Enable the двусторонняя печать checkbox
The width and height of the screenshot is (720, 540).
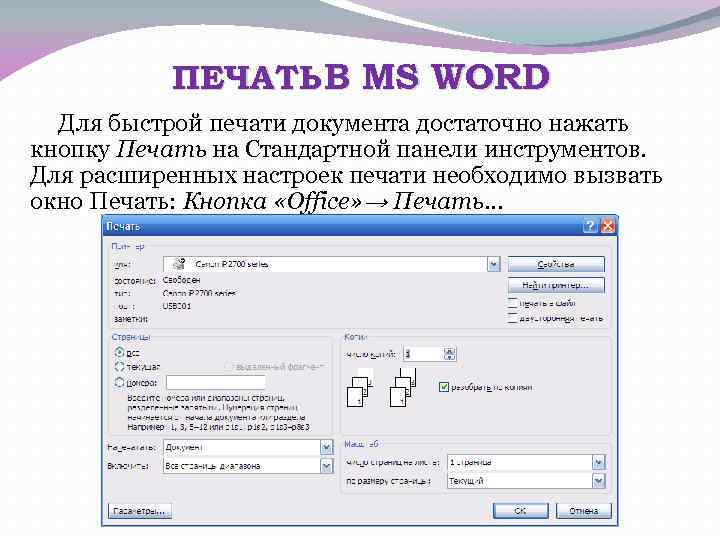click(x=512, y=318)
